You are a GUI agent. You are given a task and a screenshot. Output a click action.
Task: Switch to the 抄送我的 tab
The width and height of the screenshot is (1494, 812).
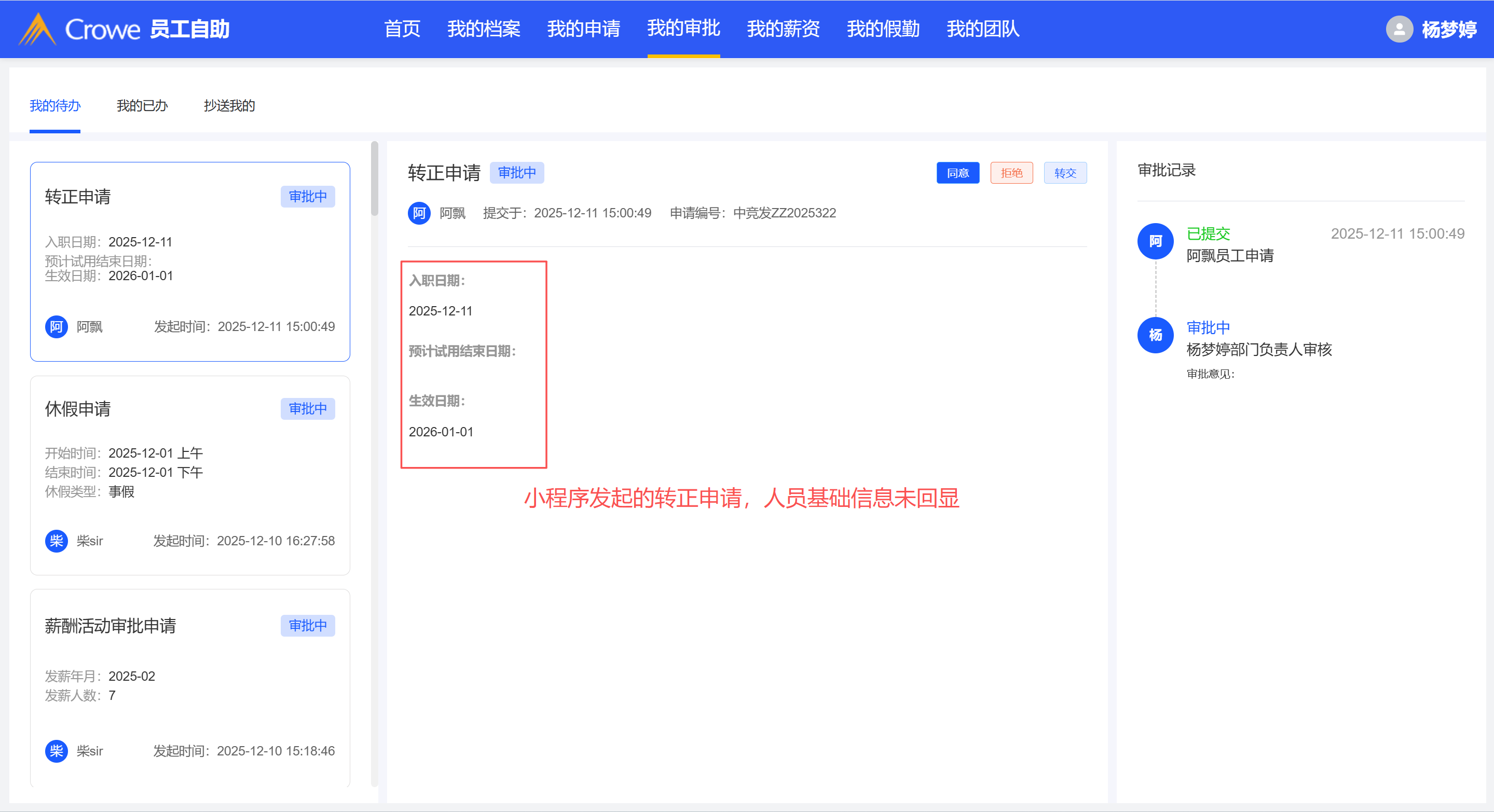(229, 105)
